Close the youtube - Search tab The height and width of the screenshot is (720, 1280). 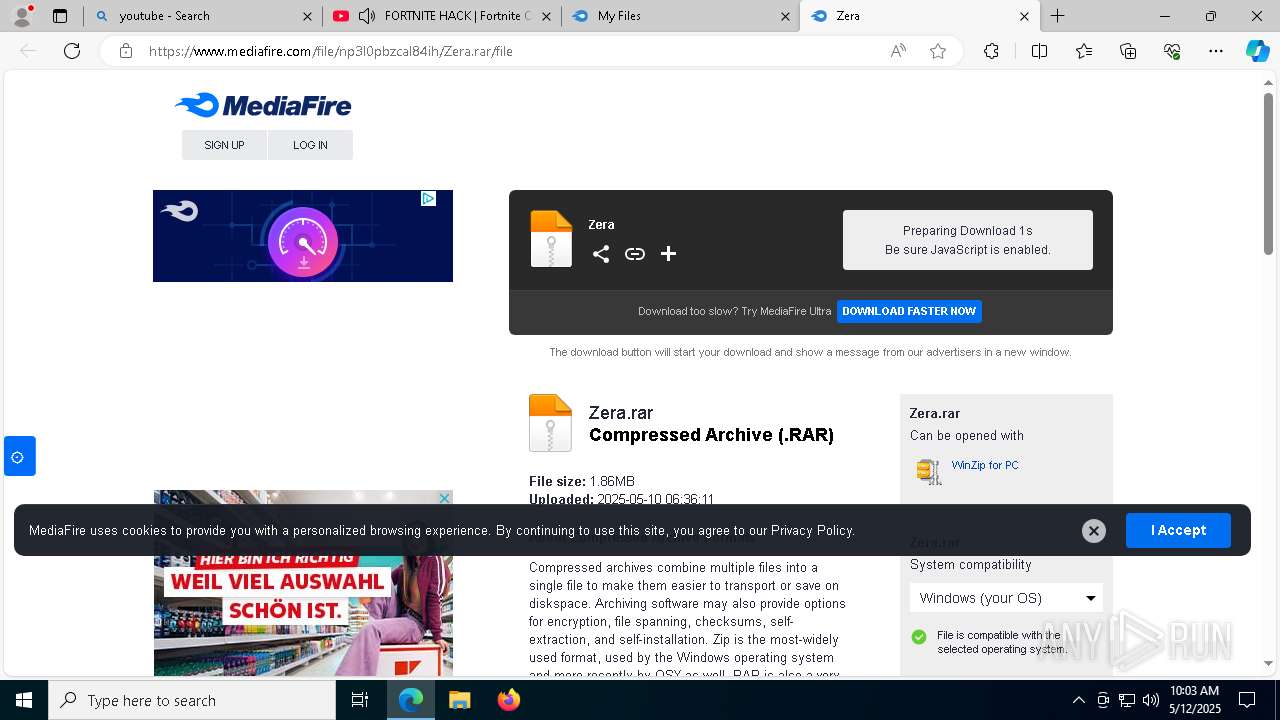(x=307, y=16)
